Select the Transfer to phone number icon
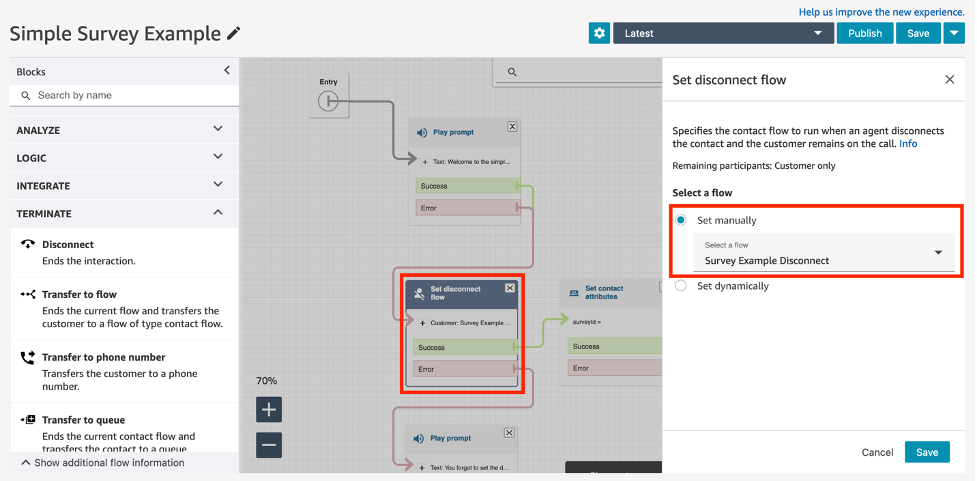 (x=27, y=357)
